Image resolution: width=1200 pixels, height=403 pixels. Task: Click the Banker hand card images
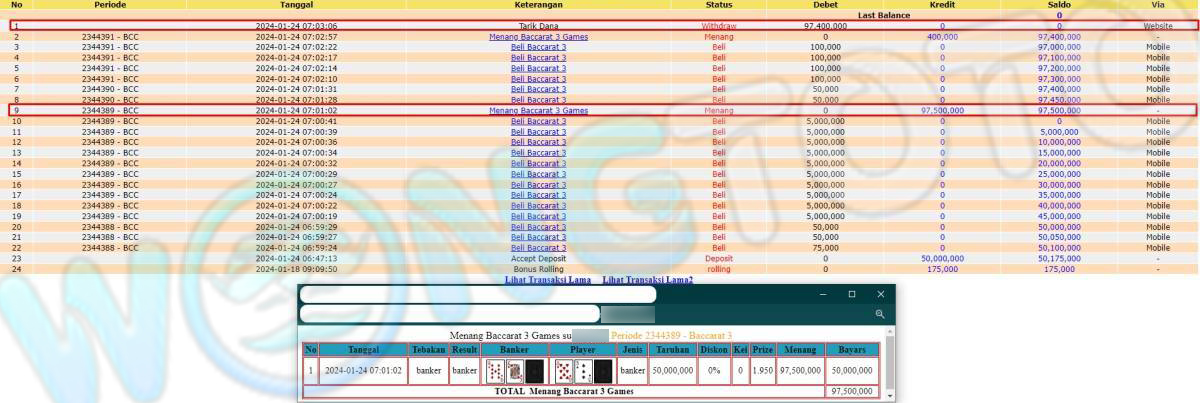[x=514, y=371]
